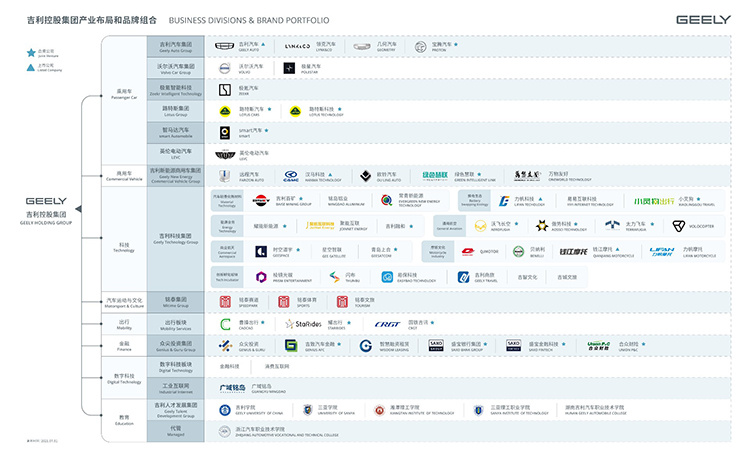Click the Listed Company triangle legend icon
The height and width of the screenshot is (455, 750).
(31, 67)
